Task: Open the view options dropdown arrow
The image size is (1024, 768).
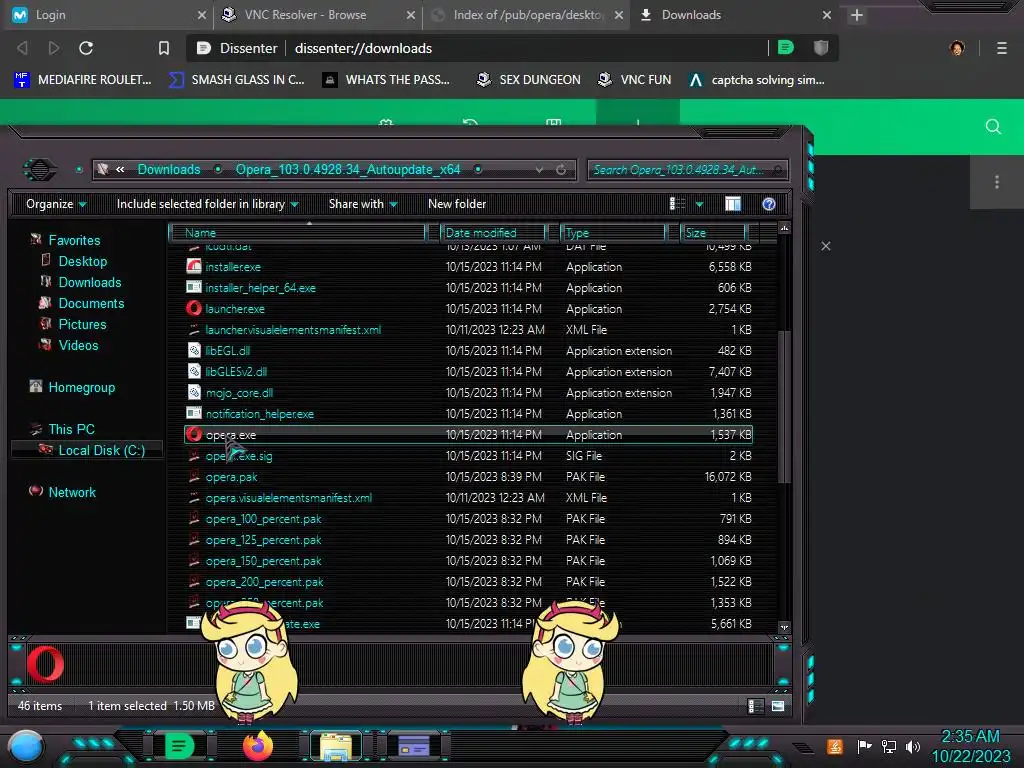Action: (x=699, y=204)
